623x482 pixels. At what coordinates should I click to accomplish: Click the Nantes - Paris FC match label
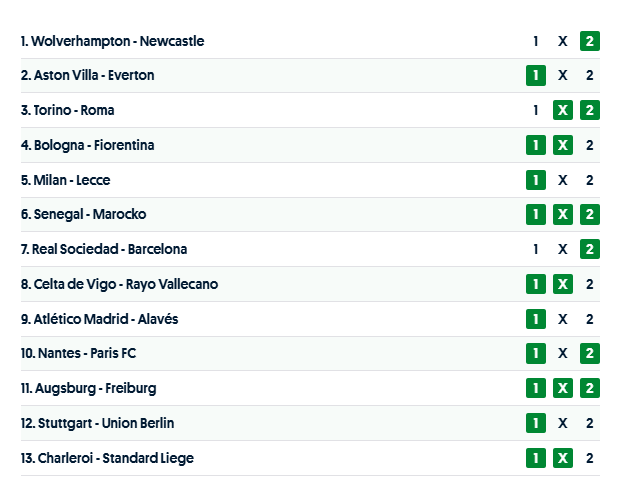coord(87,353)
